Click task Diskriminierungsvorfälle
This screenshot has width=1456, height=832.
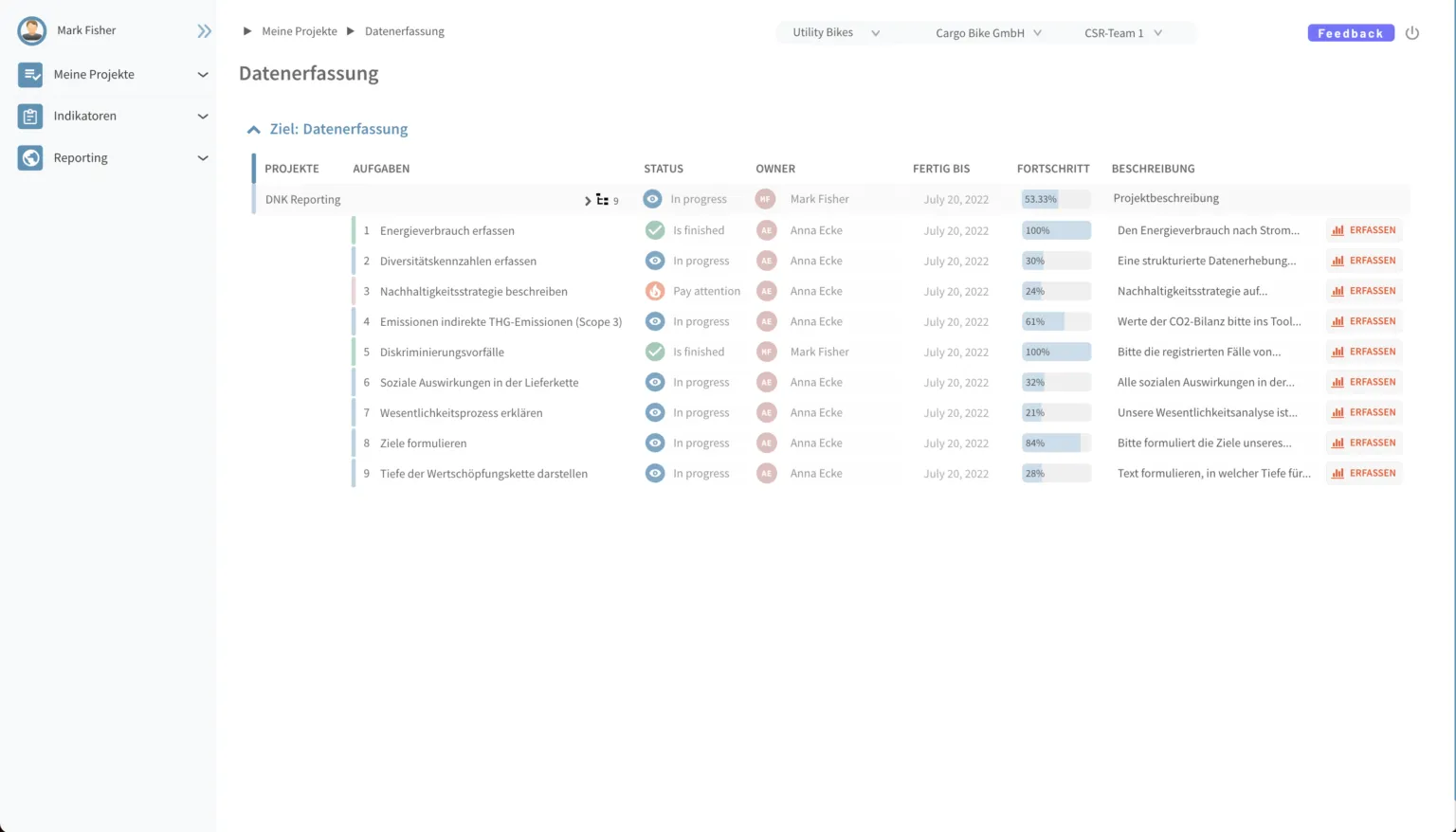[x=442, y=353]
